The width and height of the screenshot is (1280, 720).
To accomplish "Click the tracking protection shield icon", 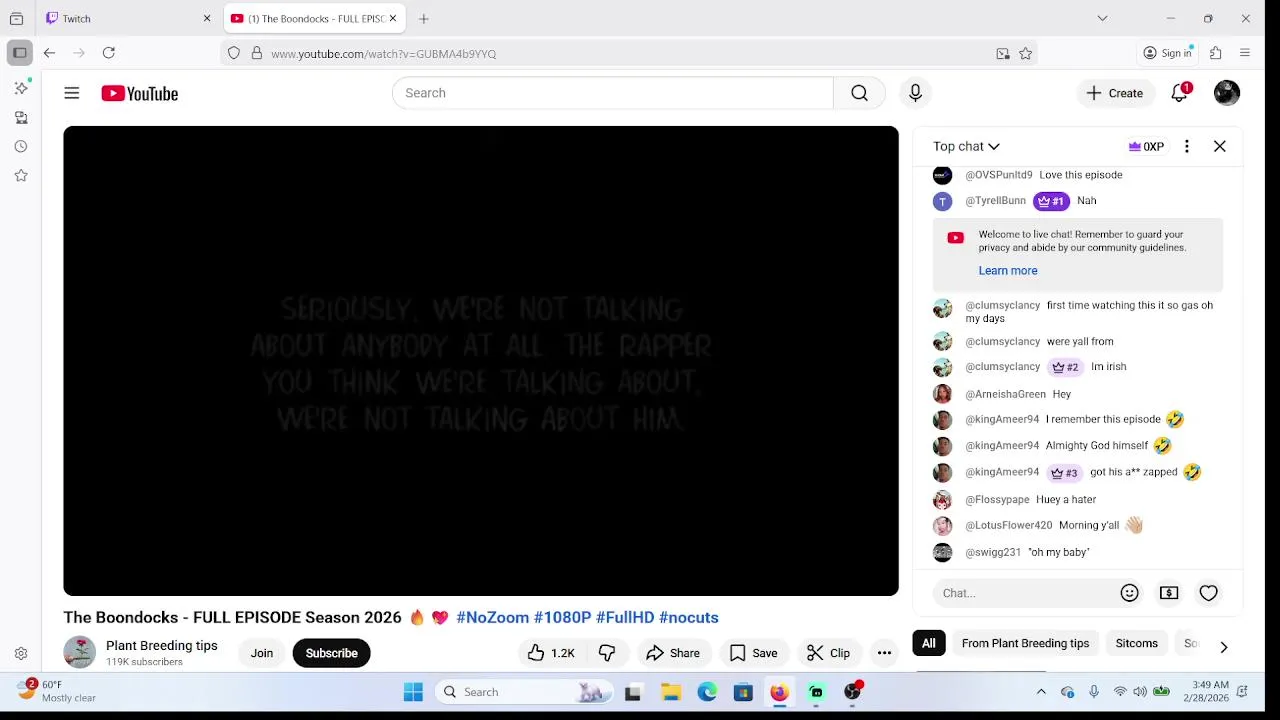I will point(234,53).
